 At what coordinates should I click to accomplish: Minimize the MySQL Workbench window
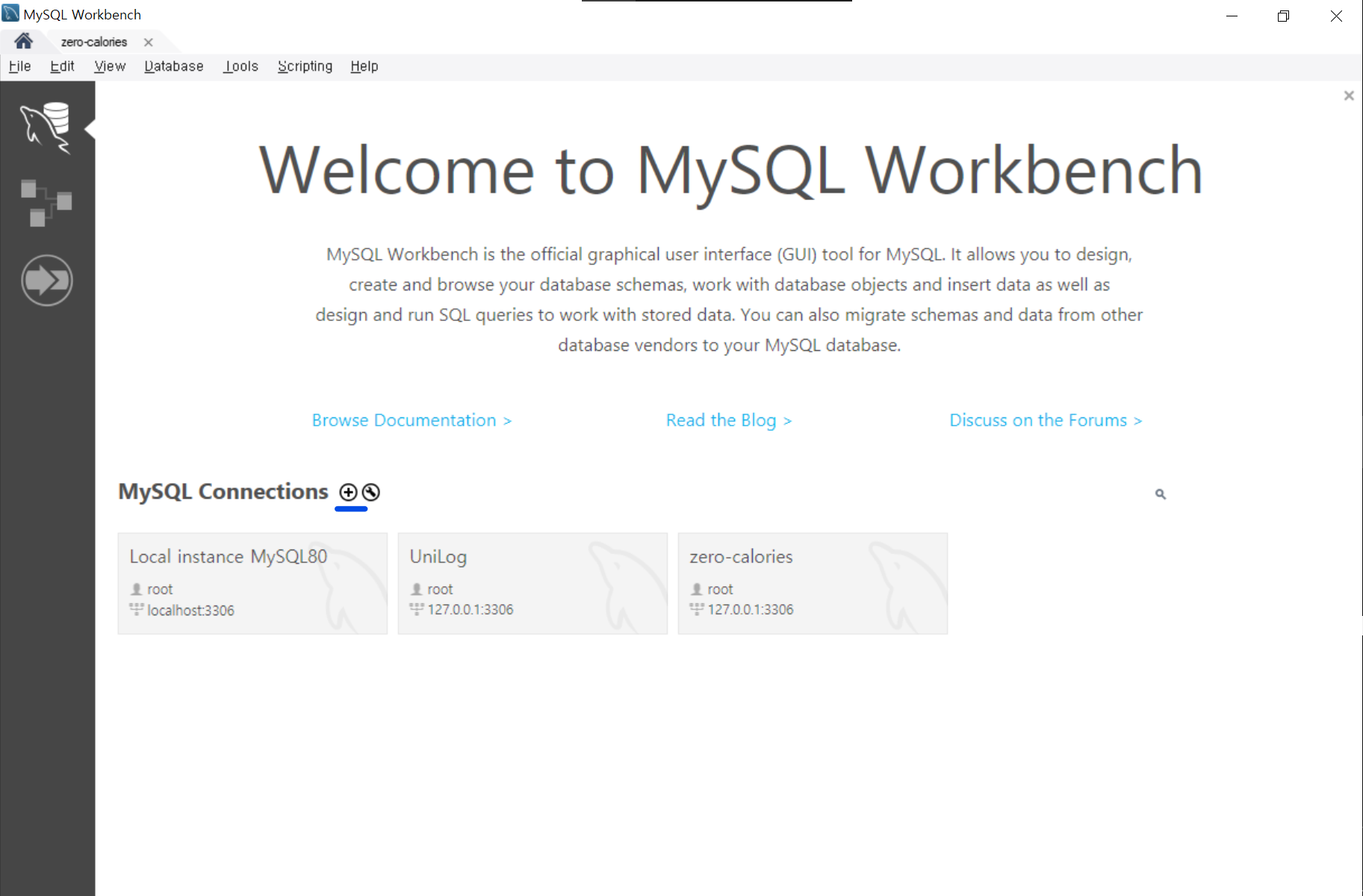[x=1232, y=16]
